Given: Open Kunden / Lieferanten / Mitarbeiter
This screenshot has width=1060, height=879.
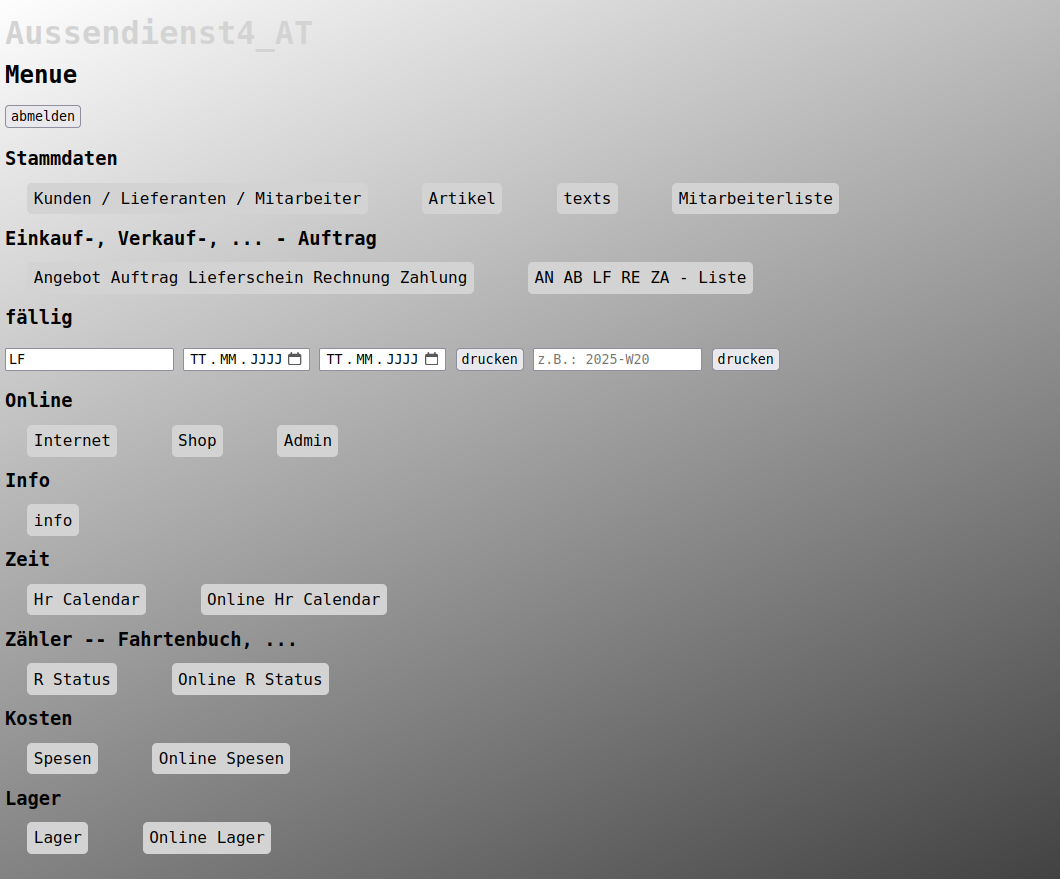Looking at the screenshot, I should coord(197,199).
